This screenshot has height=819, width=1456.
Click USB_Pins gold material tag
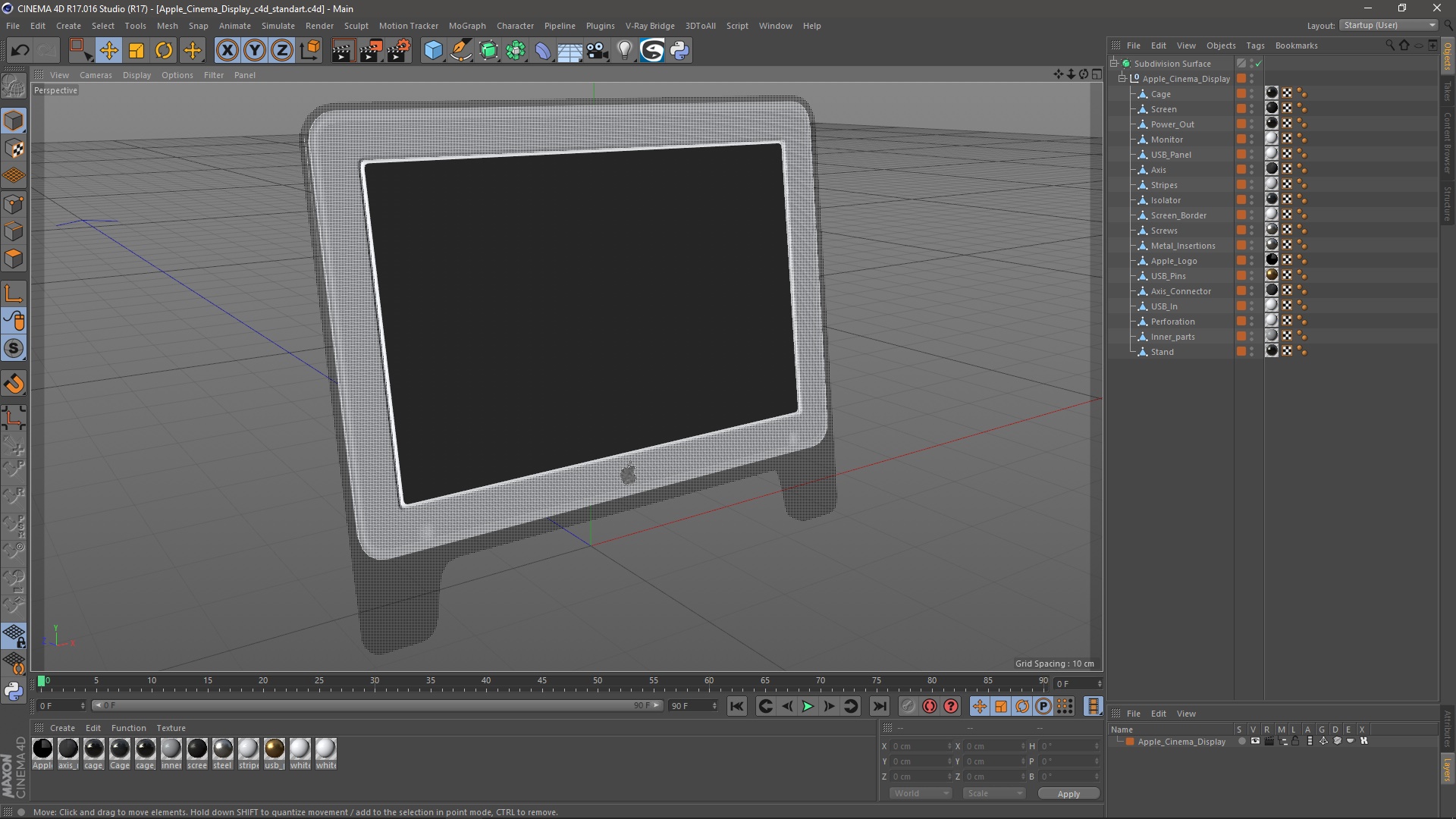(x=1272, y=275)
